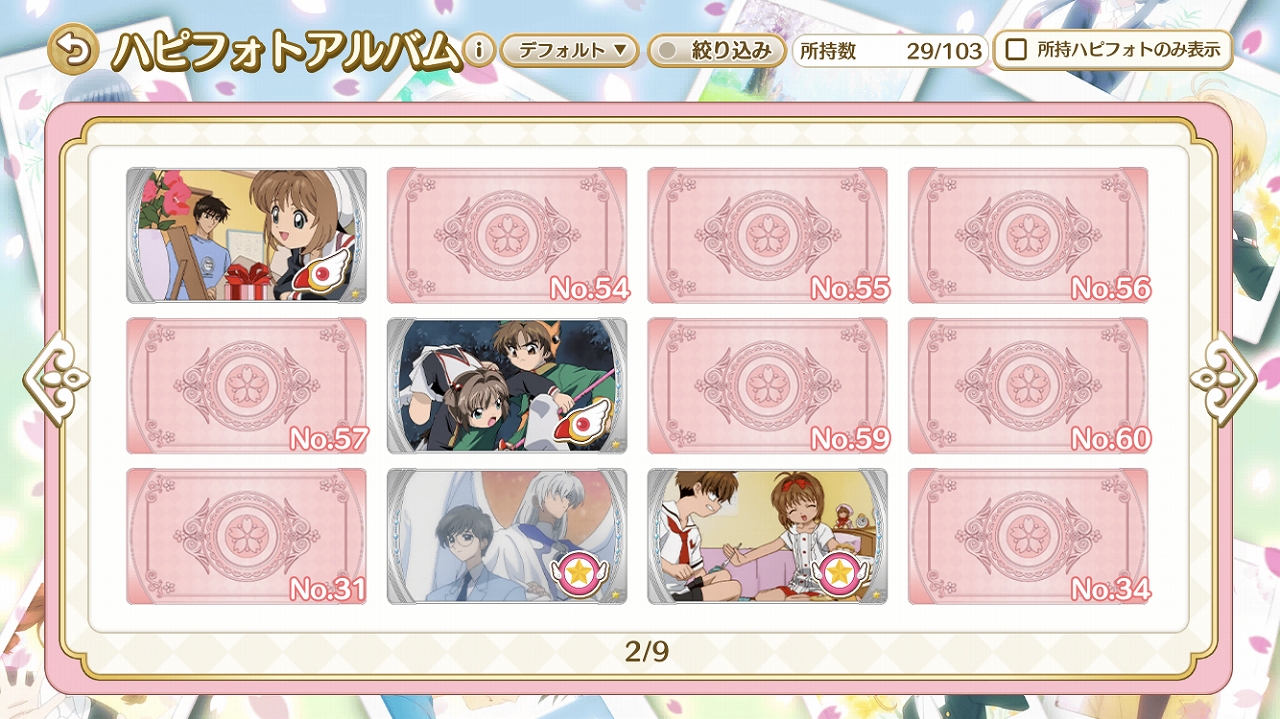Screen dimensions: 1280x719
Task: View locked card No.31
Action: 247,537
